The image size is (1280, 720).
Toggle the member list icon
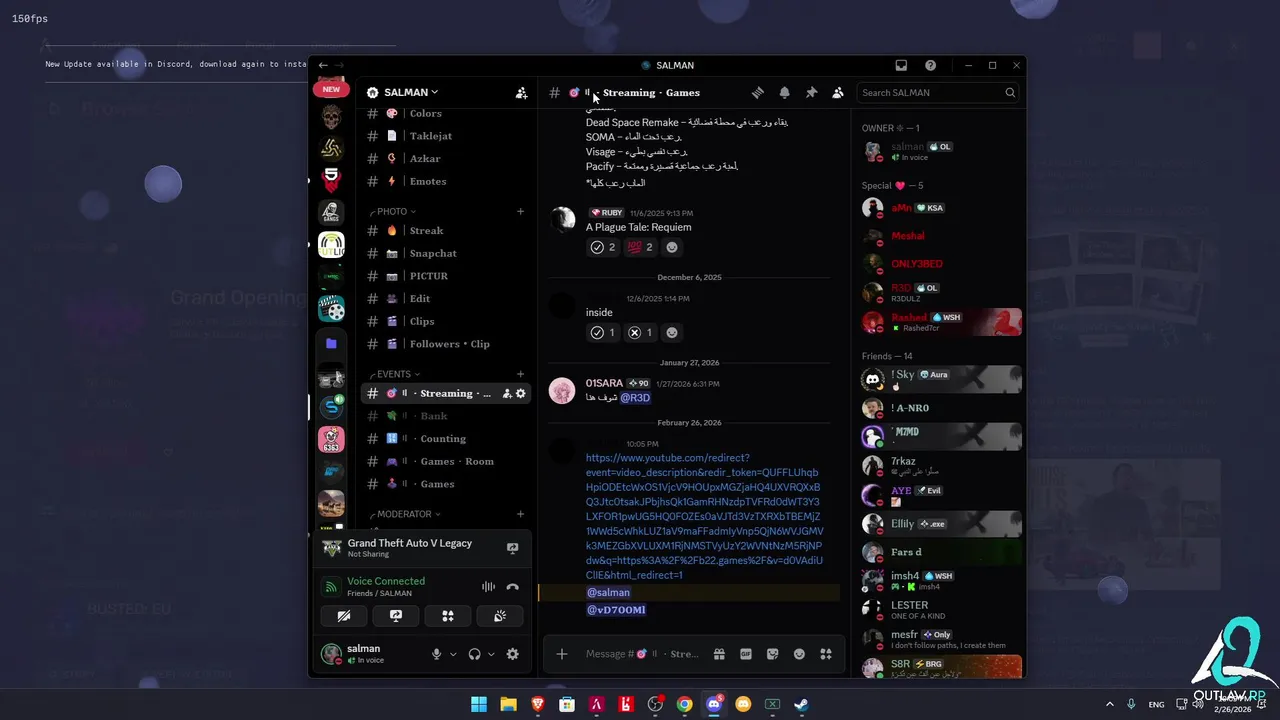point(838,93)
